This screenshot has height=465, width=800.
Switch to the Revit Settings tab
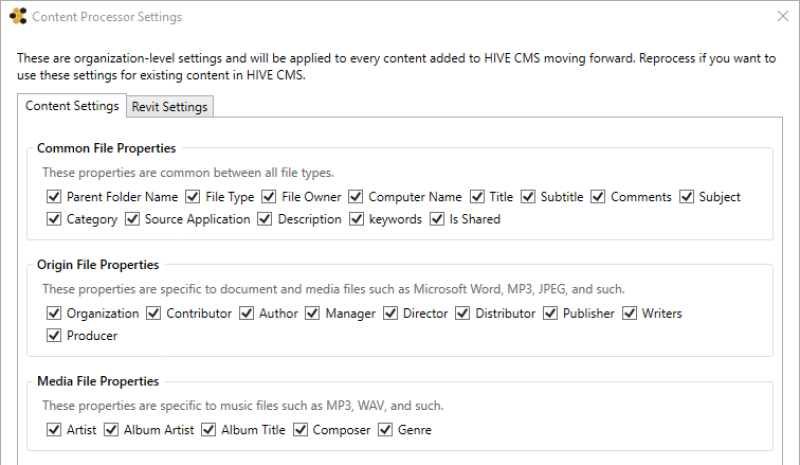(x=170, y=107)
